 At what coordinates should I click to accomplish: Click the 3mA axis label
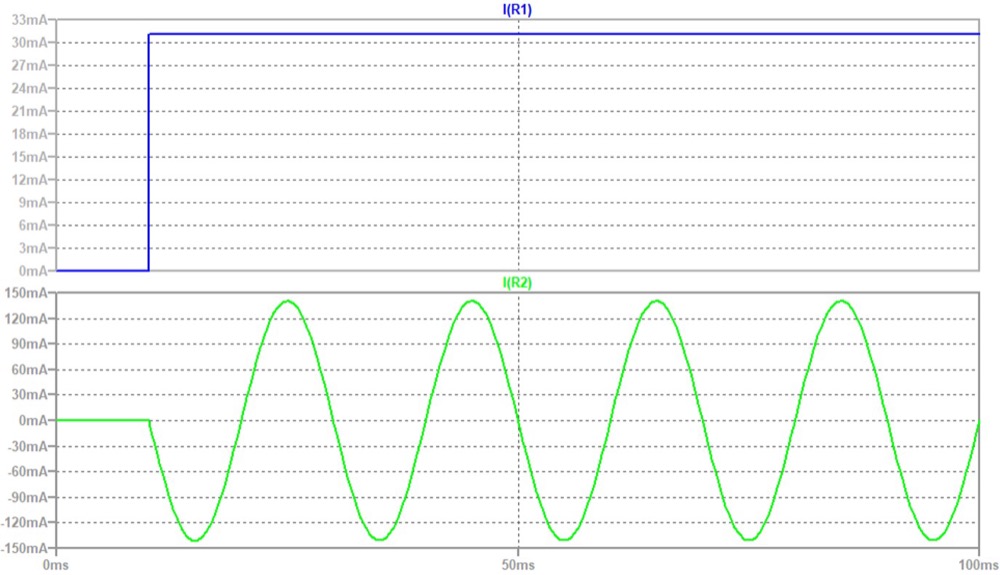coord(33,248)
